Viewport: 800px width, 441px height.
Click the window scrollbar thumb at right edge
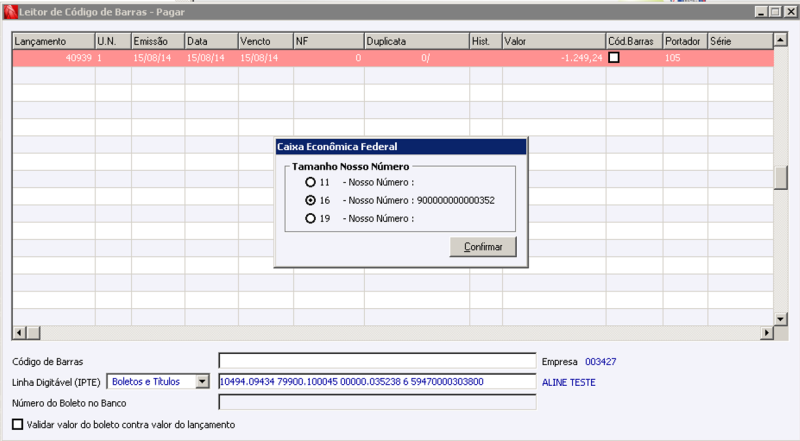(x=781, y=177)
